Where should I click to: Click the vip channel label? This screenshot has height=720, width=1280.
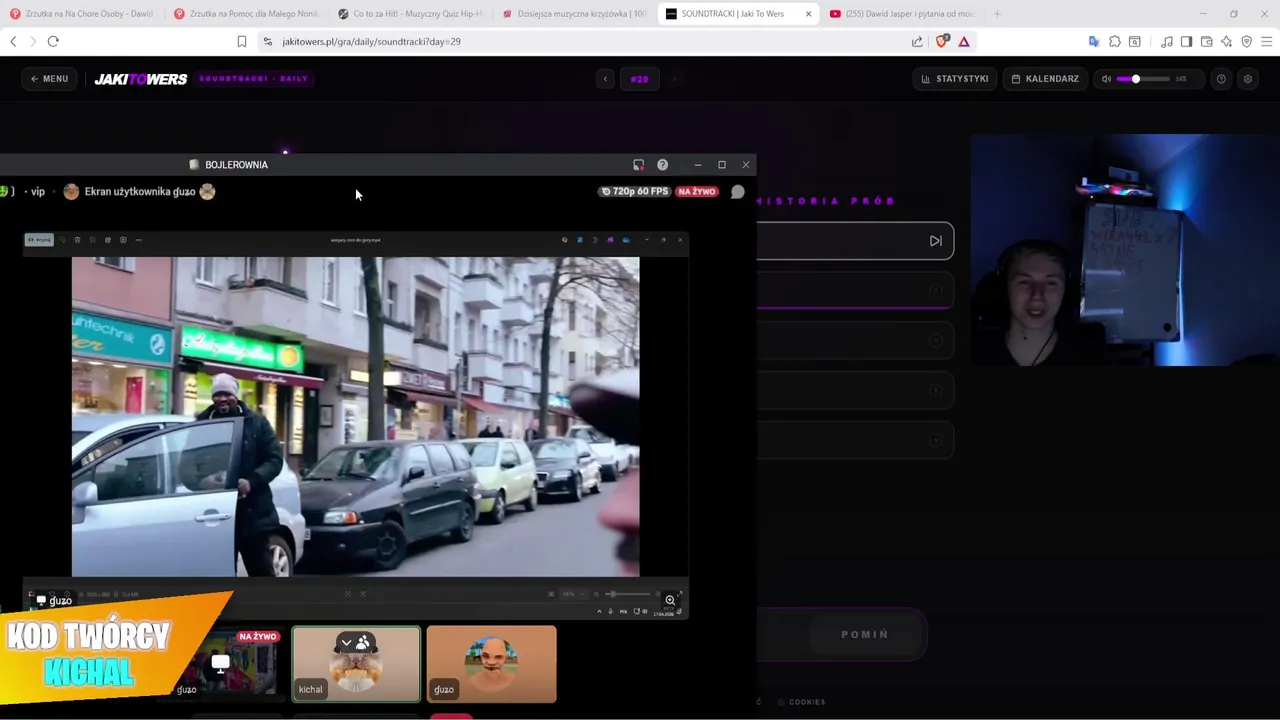pyautogui.click(x=38, y=192)
